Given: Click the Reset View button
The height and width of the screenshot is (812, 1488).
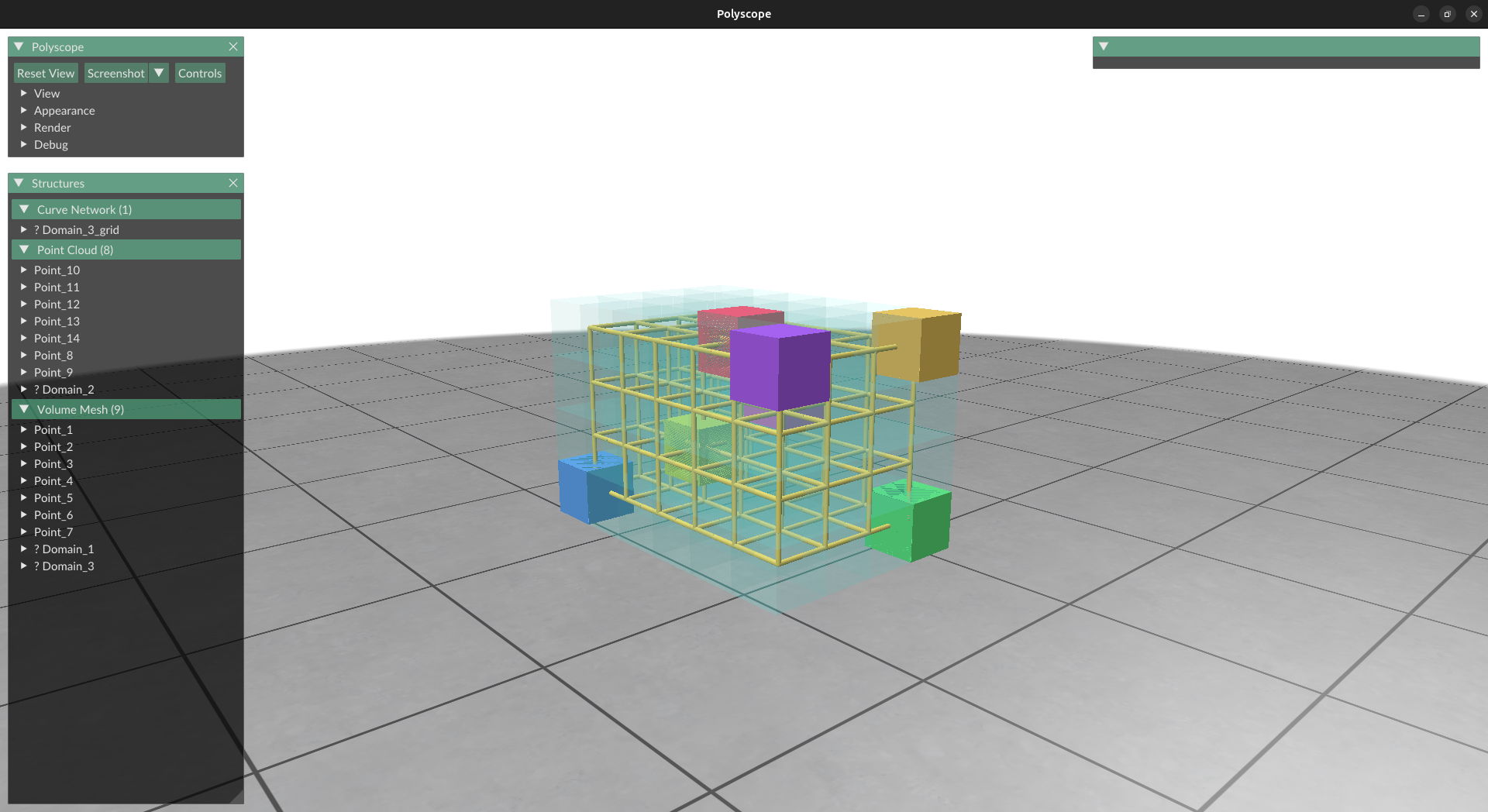Looking at the screenshot, I should click(x=46, y=73).
